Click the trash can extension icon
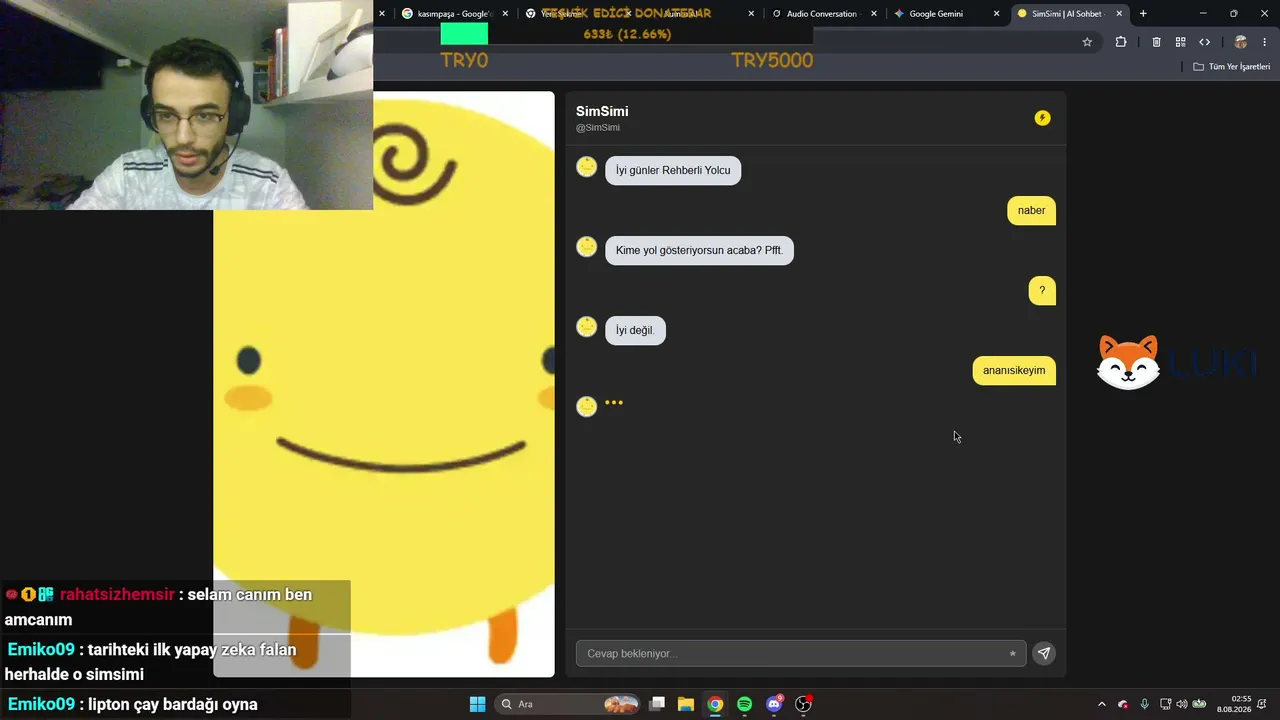This screenshot has width=1280, height=720. [x=1156, y=42]
